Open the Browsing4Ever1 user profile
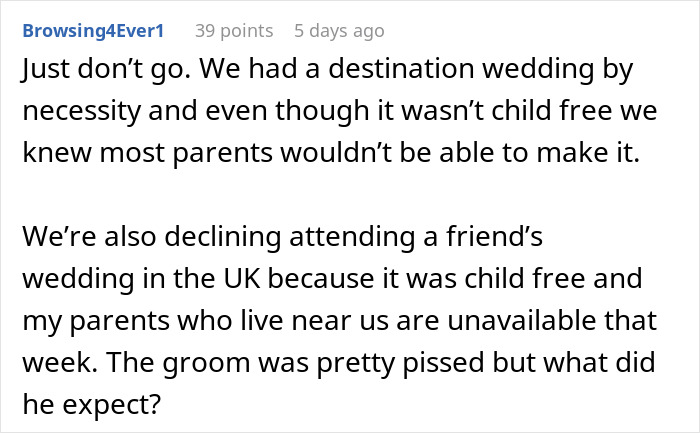Screen dimensions: 700x433 point(95,32)
